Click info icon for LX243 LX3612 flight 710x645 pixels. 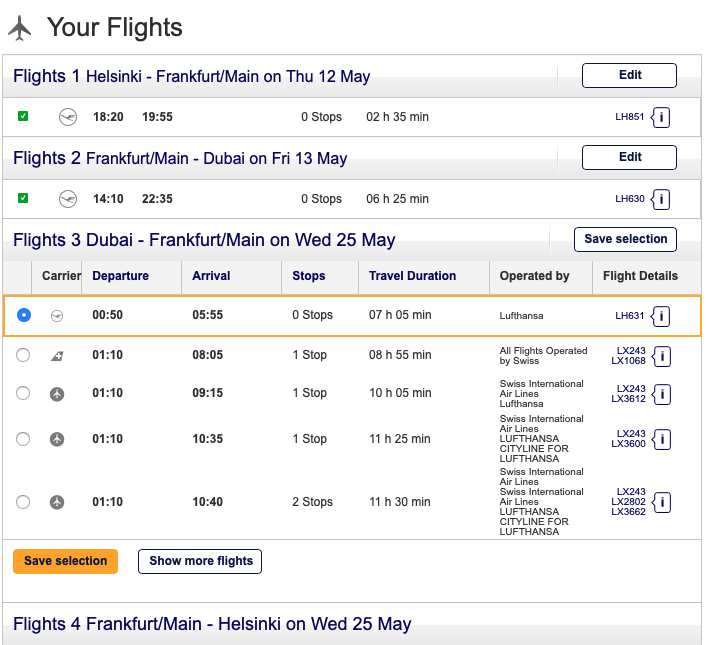pyautogui.click(x=661, y=394)
